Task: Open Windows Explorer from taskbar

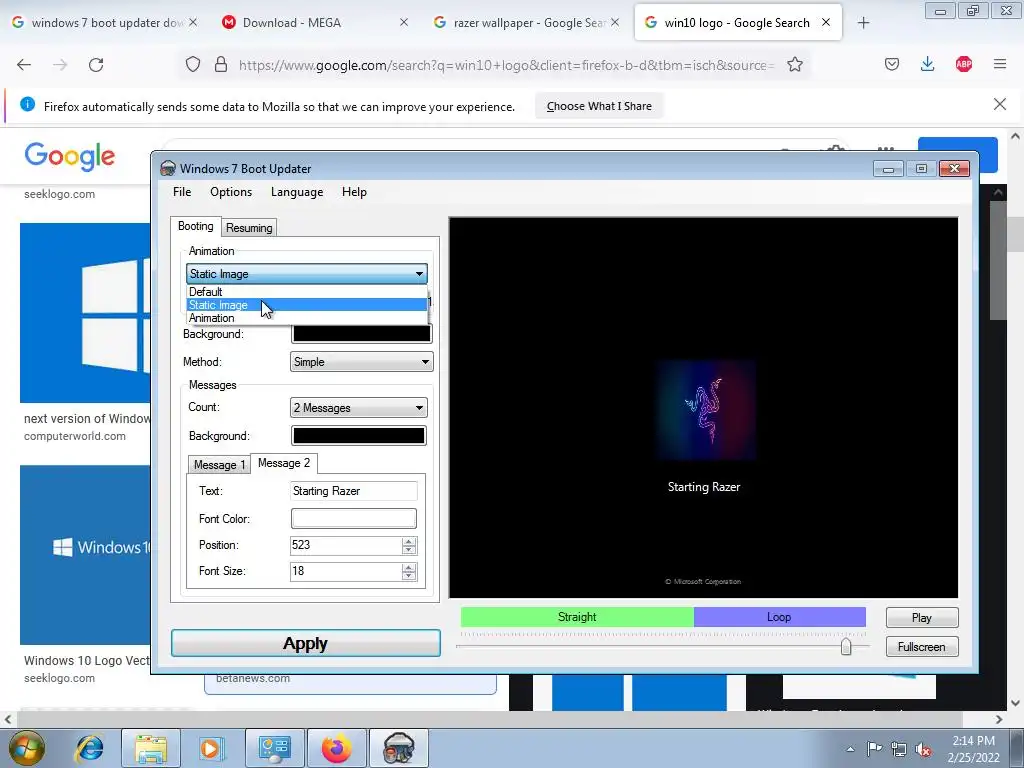Action: [151, 748]
